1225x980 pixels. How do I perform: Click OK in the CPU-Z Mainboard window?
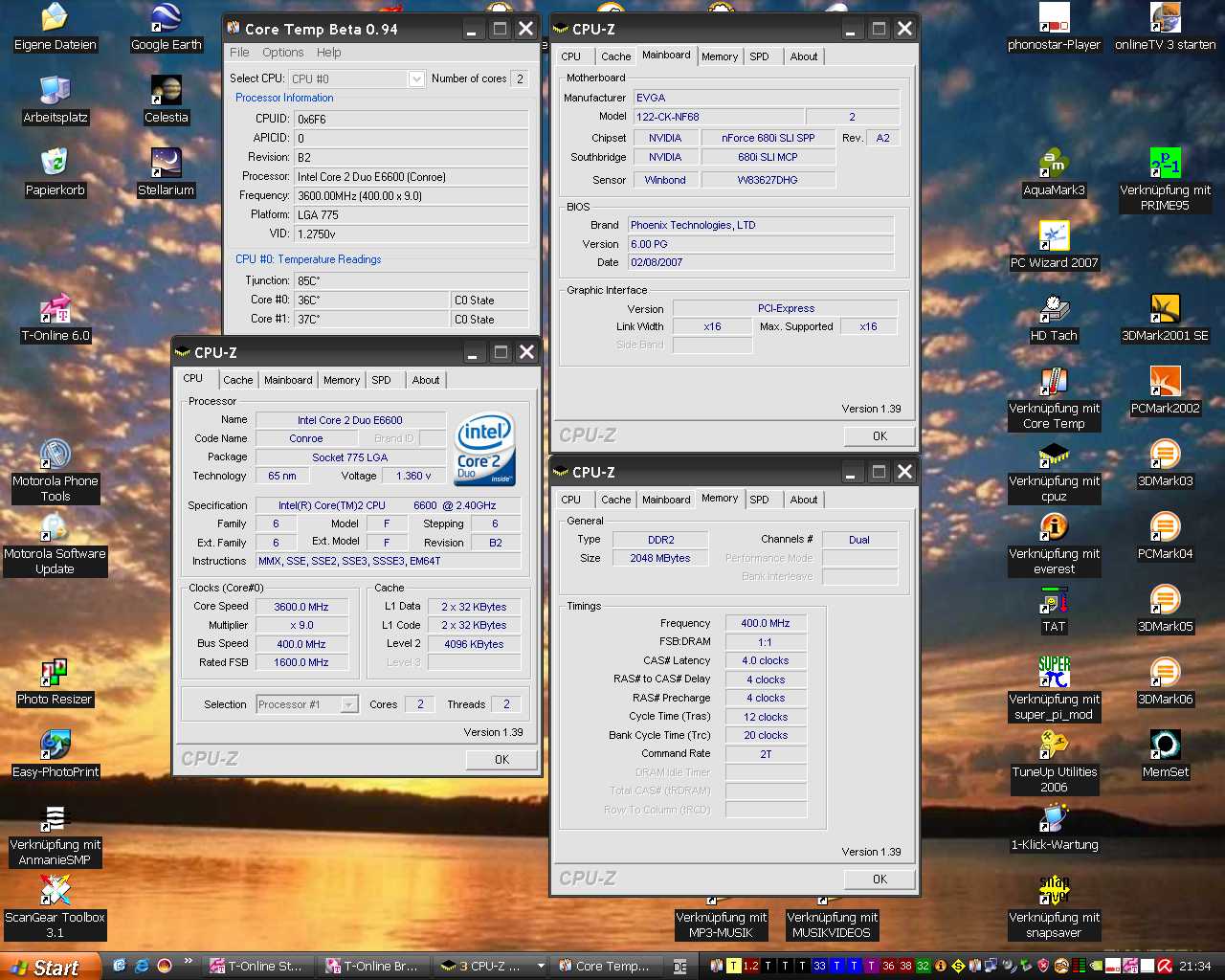(880, 435)
